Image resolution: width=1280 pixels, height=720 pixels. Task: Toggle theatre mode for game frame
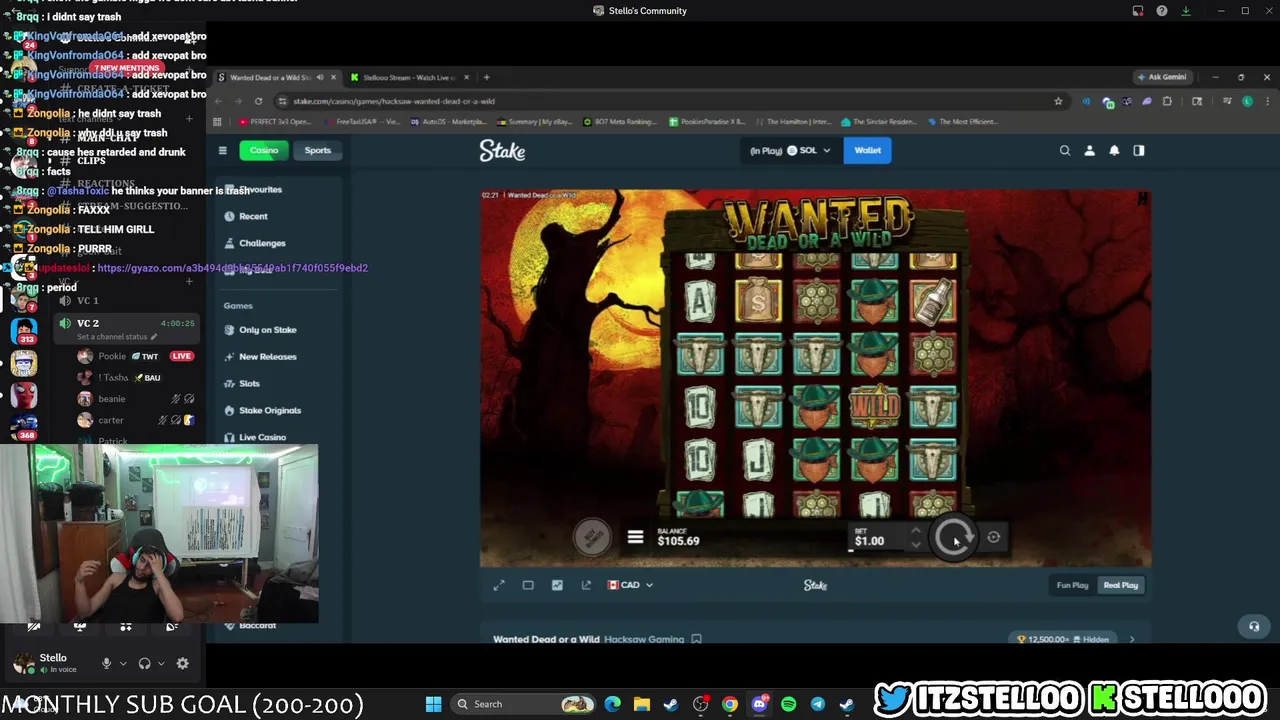[x=528, y=585]
